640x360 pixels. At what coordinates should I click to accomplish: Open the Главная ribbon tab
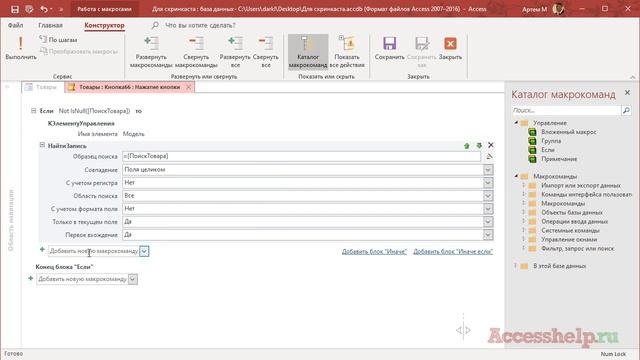[x=51, y=25]
